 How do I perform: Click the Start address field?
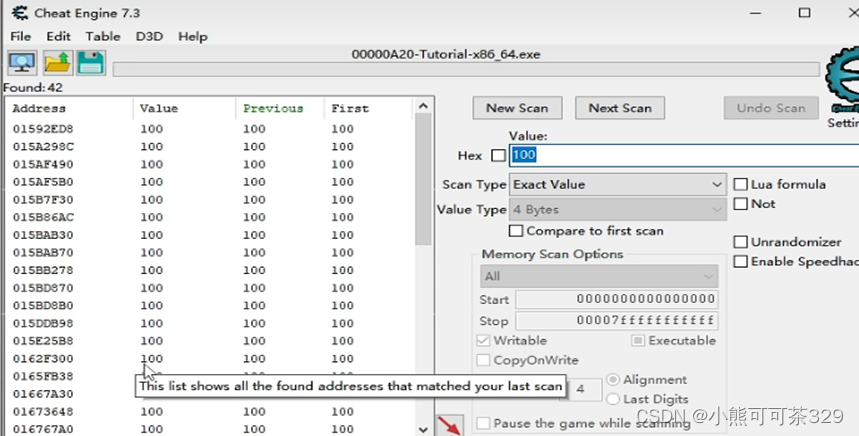(x=616, y=299)
